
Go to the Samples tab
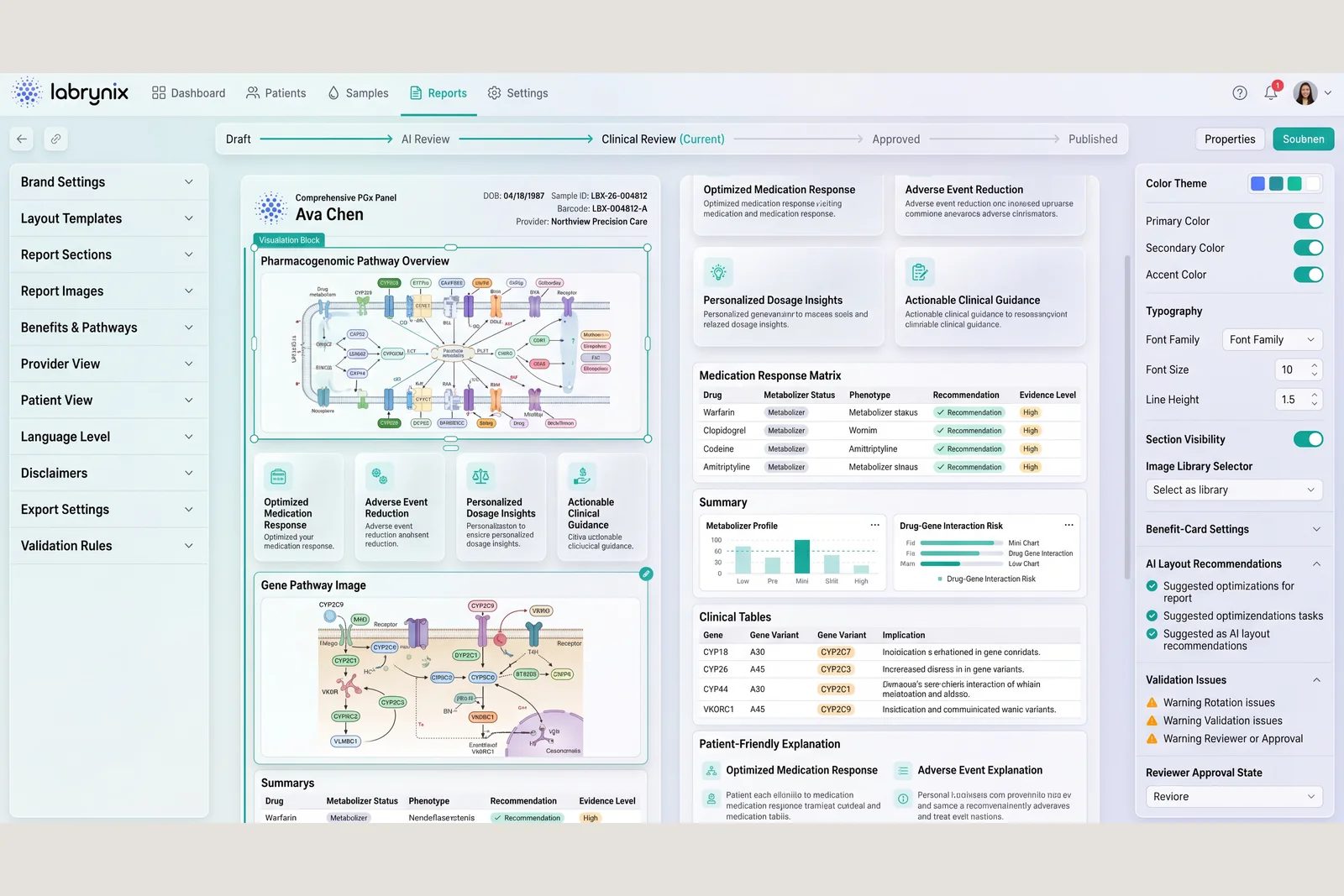pyautogui.click(x=358, y=93)
